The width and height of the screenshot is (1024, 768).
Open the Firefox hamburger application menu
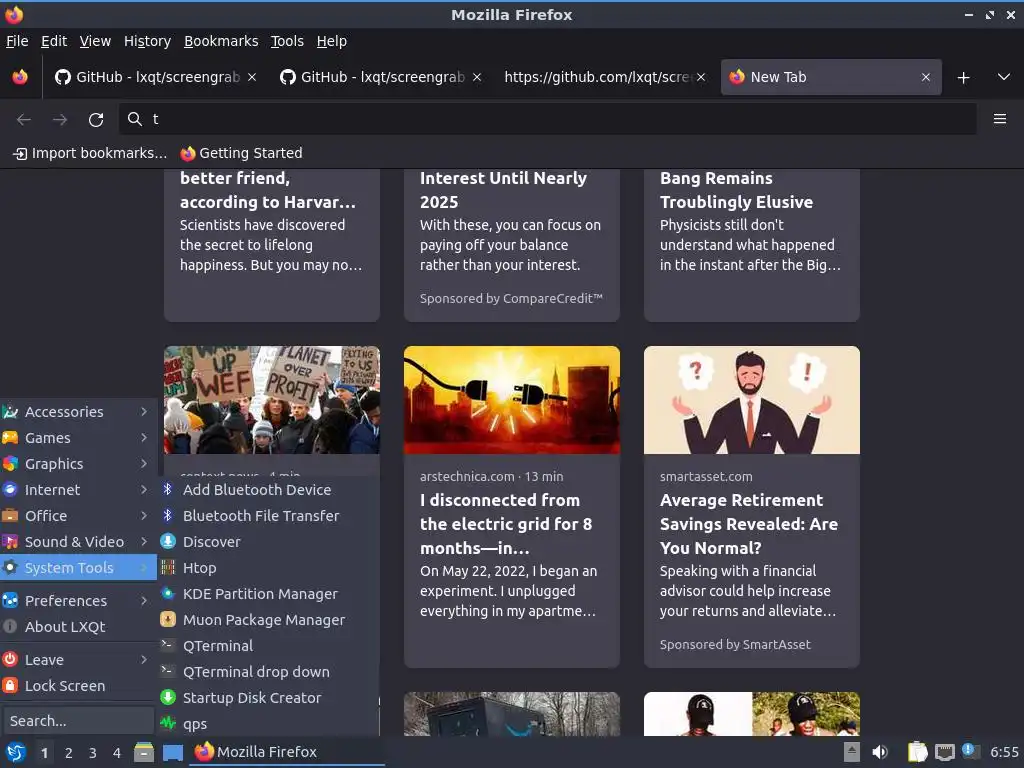[999, 119]
